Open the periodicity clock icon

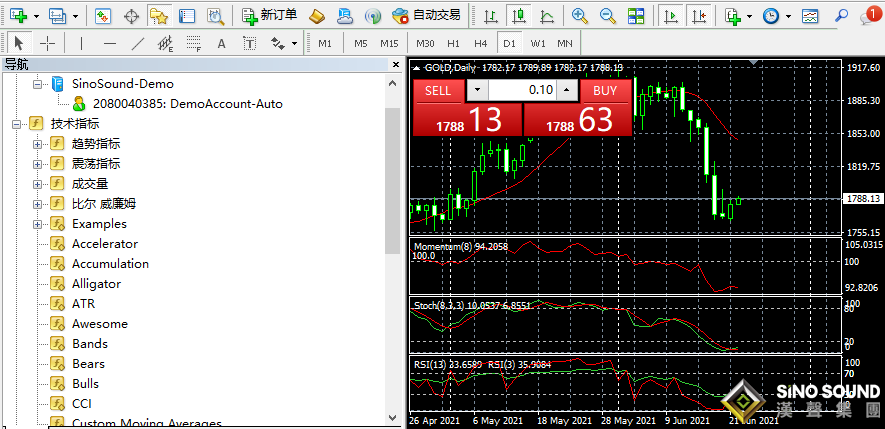click(771, 16)
